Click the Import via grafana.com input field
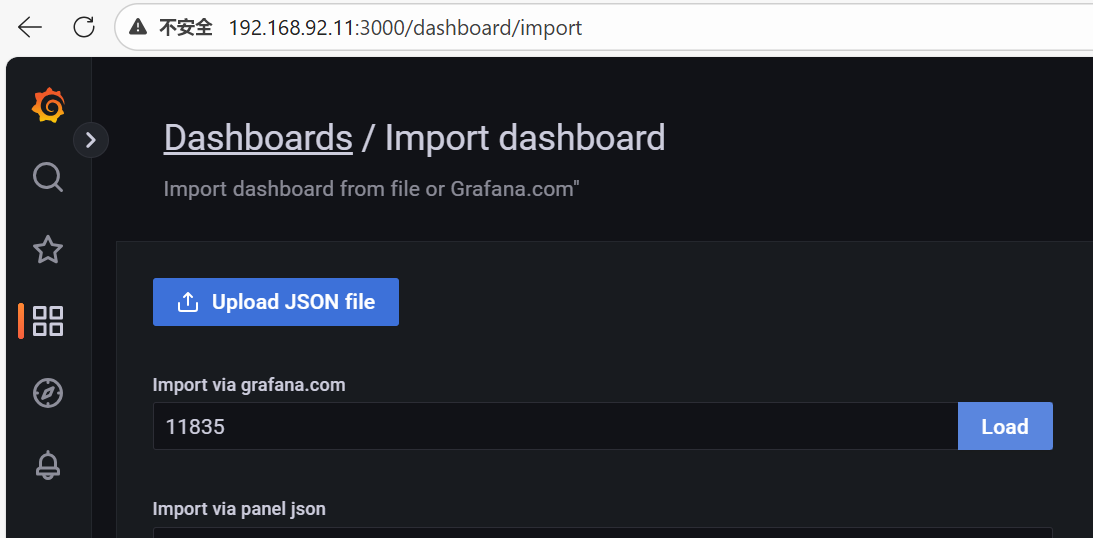This screenshot has width=1093, height=538. click(x=556, y=426)
